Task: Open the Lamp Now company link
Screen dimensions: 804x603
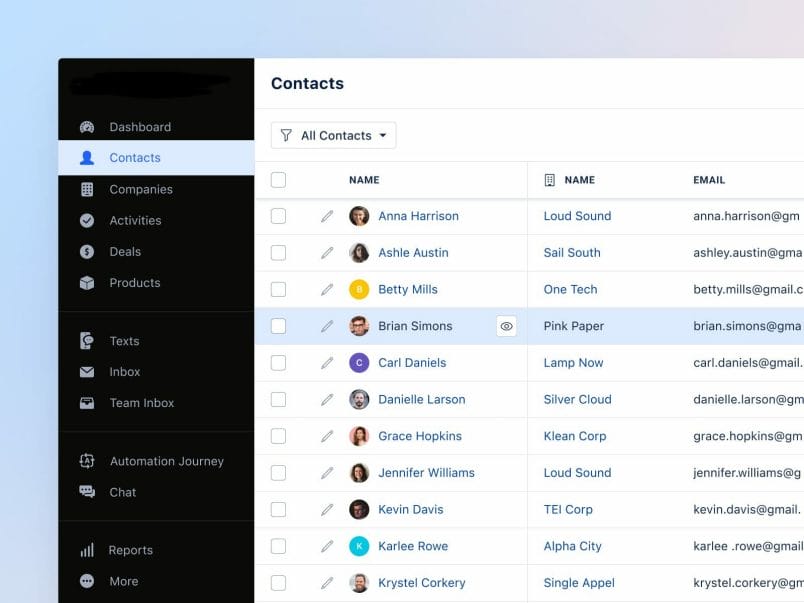Action: tap(573, 363)
